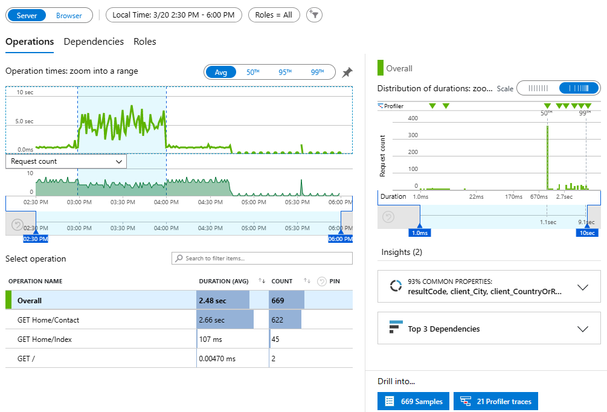Open the Request count dropdown
The height and width of the screenshot is (412, 607).
(x=66, y=161)
